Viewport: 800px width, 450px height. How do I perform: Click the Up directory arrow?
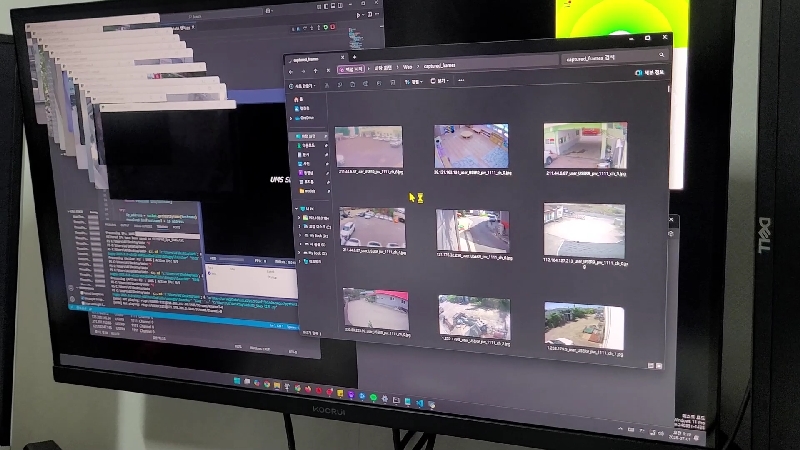[x=316, y=70]
